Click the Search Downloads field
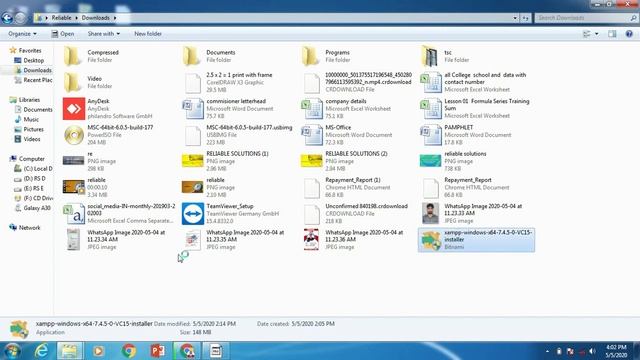This screenshot has width=640, height=360. pos(586,18)
